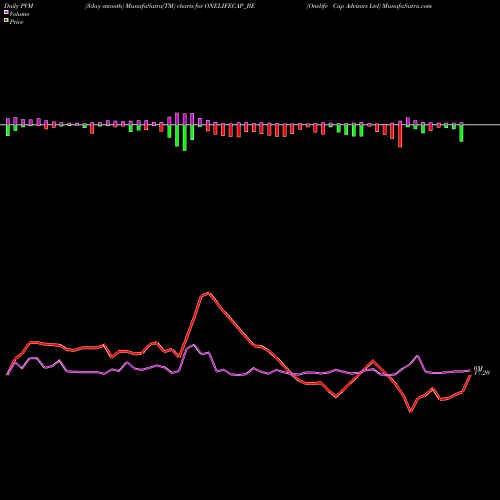The height and width of the screenshot is (500, 500).
Task: Select the 'Price' legend label
Action: [16, 22]
